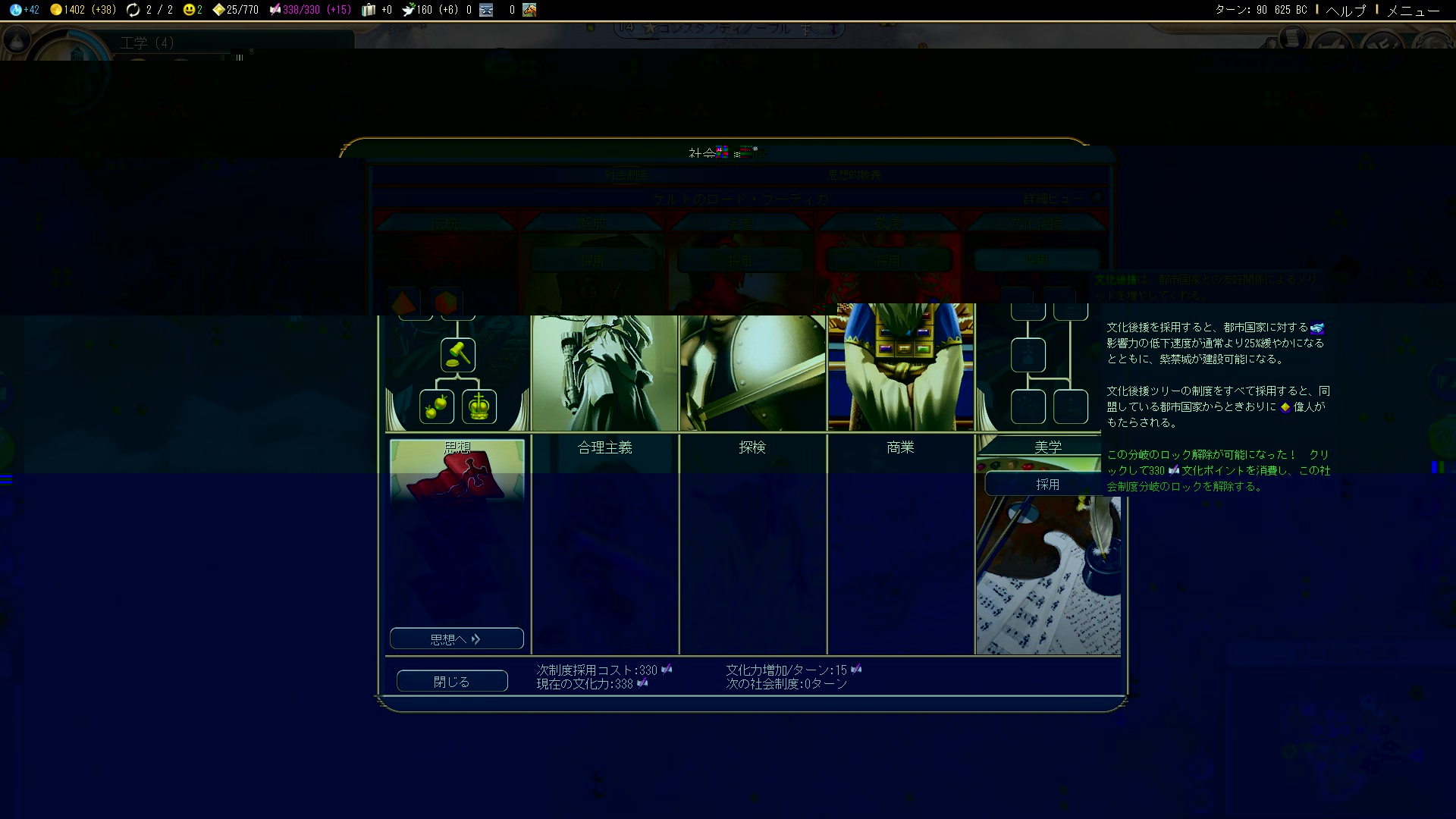
Task: Click the horse resource icon
Action: (529, 10)
